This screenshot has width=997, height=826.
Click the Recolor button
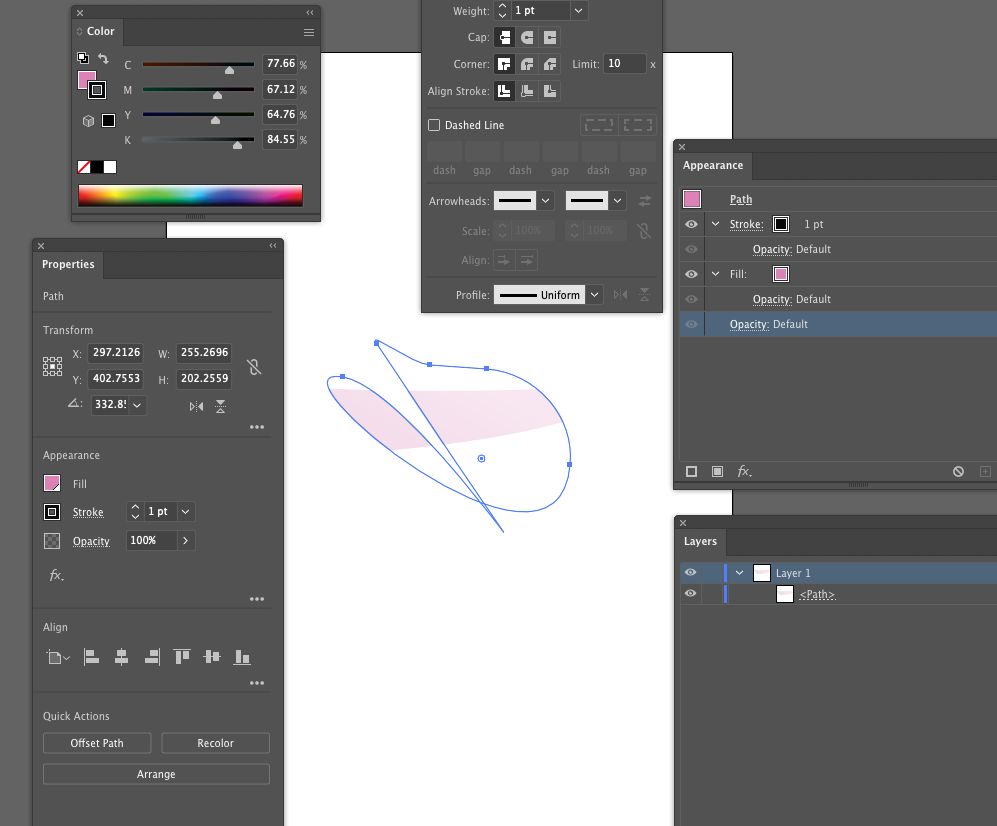point(216,743)
